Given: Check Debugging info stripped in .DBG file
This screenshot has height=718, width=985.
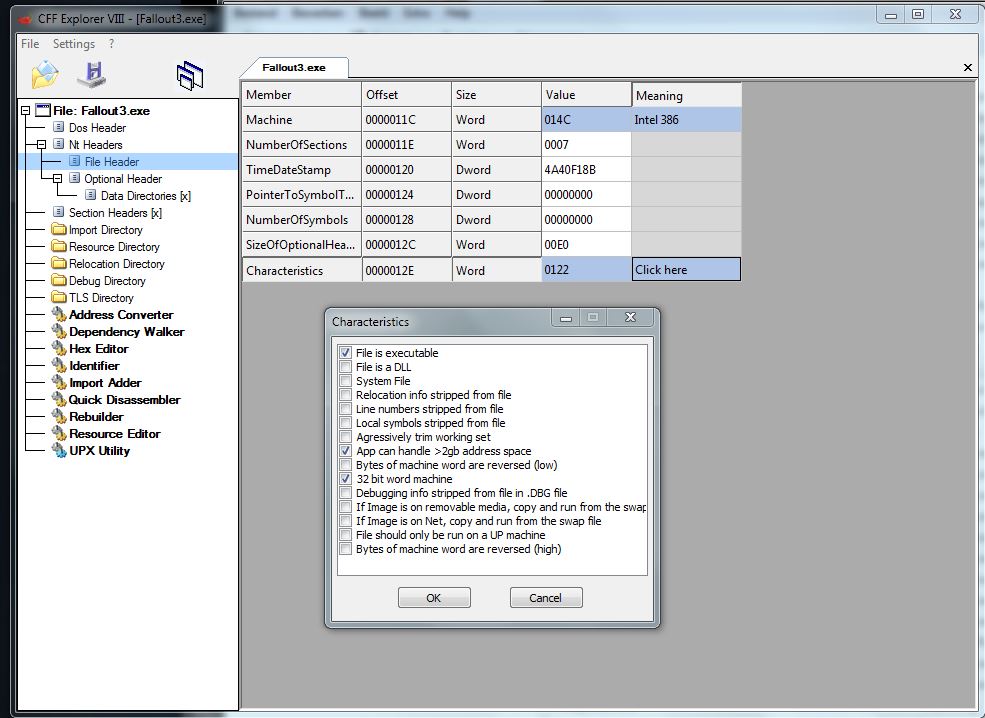Looking at the screenshot, I should [x=346, y=492].
